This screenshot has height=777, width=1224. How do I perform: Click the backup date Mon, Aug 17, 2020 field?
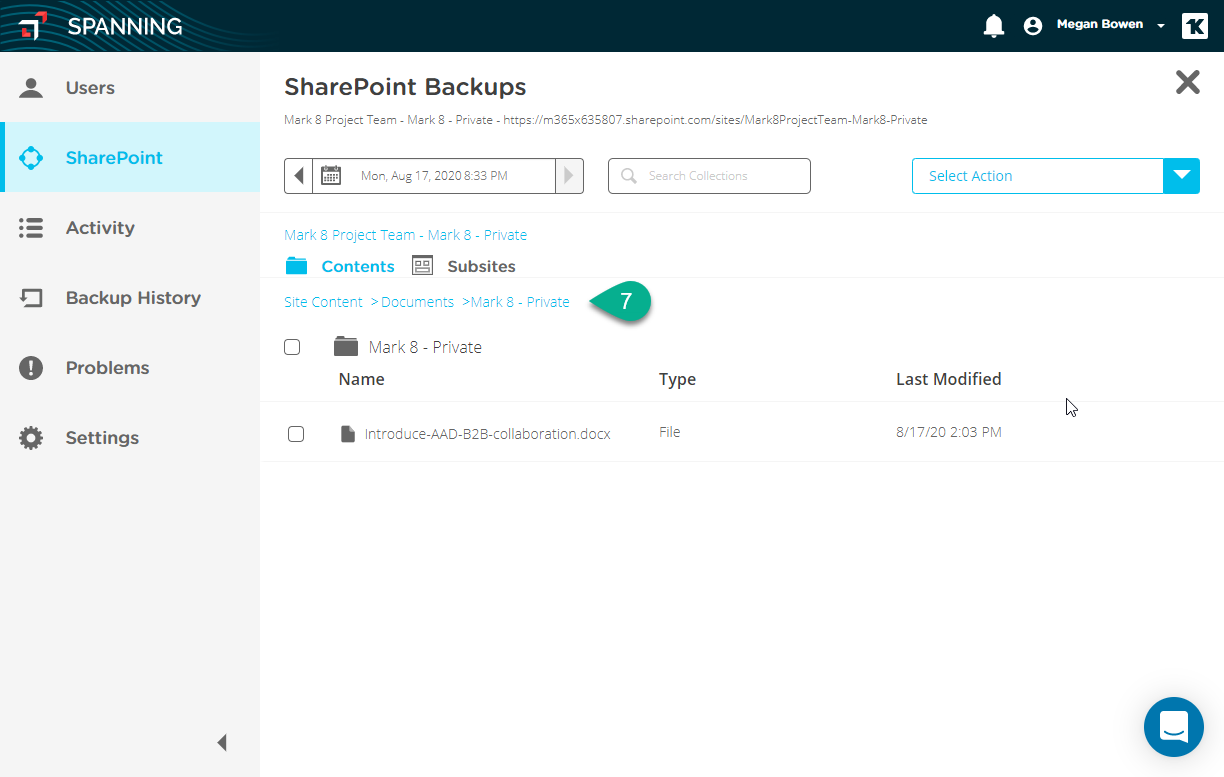[434, 176]
